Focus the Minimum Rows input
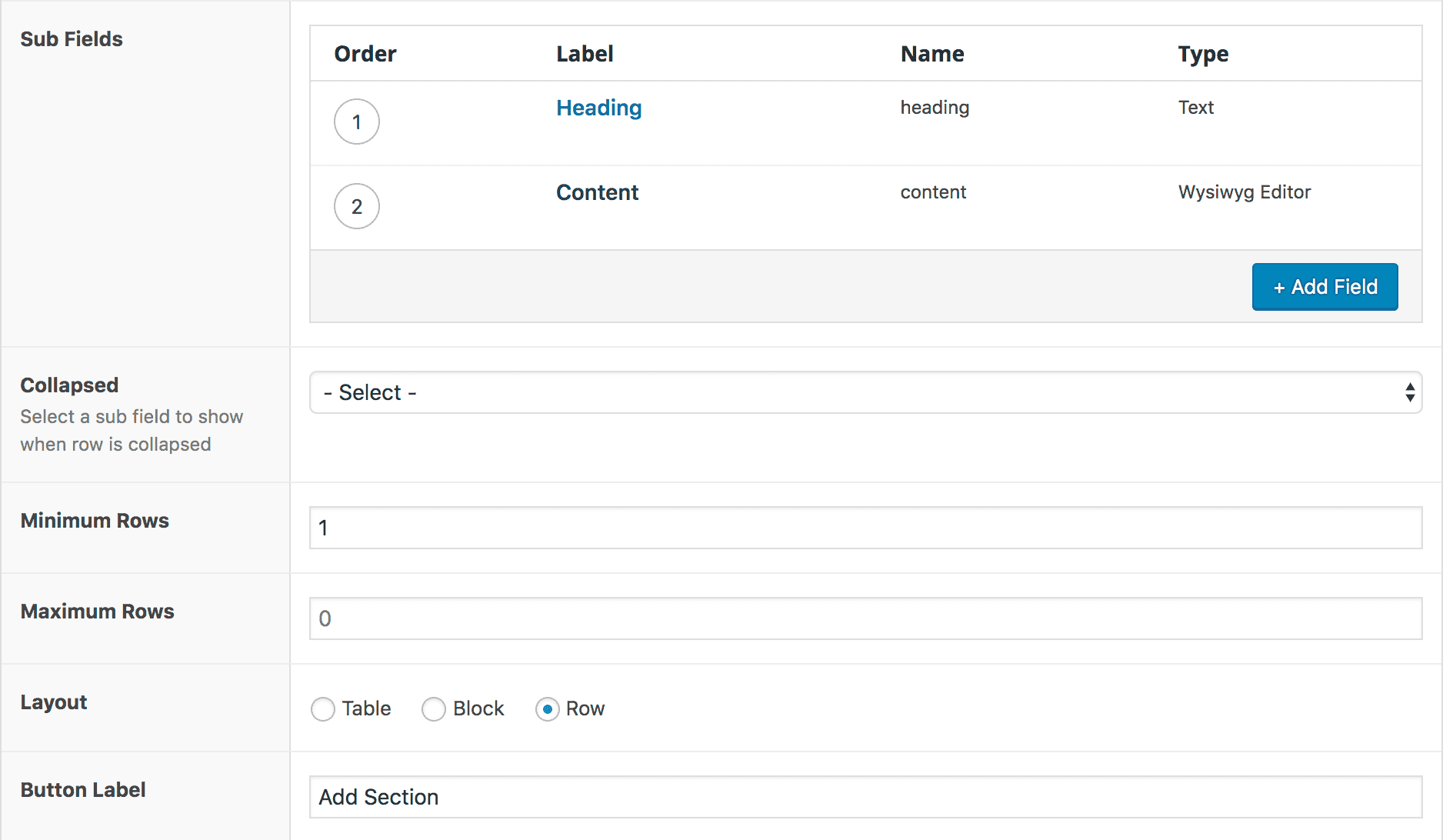Screen dimensions: 1443x840 click(865, 528)
